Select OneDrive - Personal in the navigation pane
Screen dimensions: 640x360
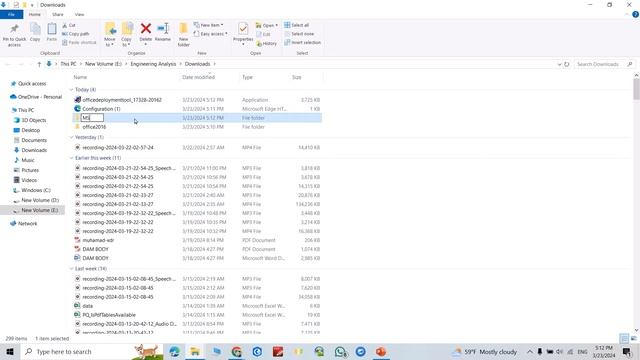40,97
